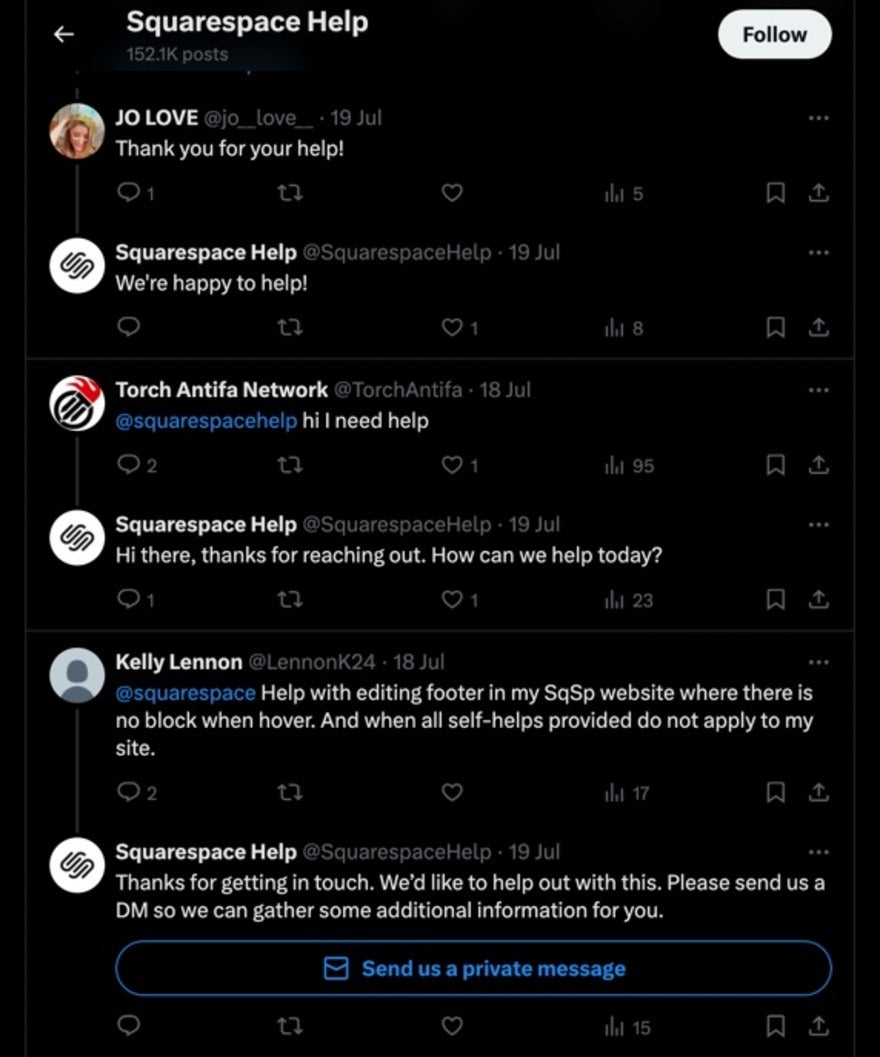Open the Squarespace Help profile header
The height and width of the screenshot is (1057, 880).
(246, 21)
